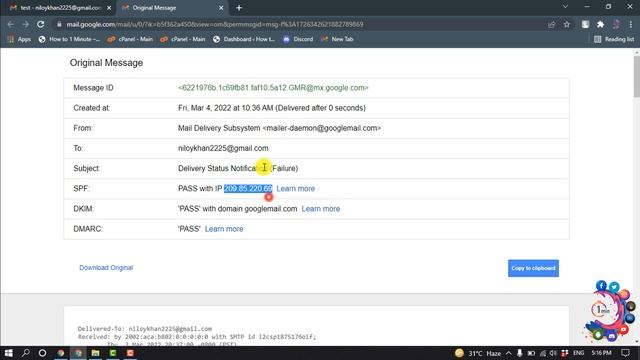Image resolution: width=640 pixels, height=360 pixels.
Task: Open Windows taskbar search
Action: [25, 353]
